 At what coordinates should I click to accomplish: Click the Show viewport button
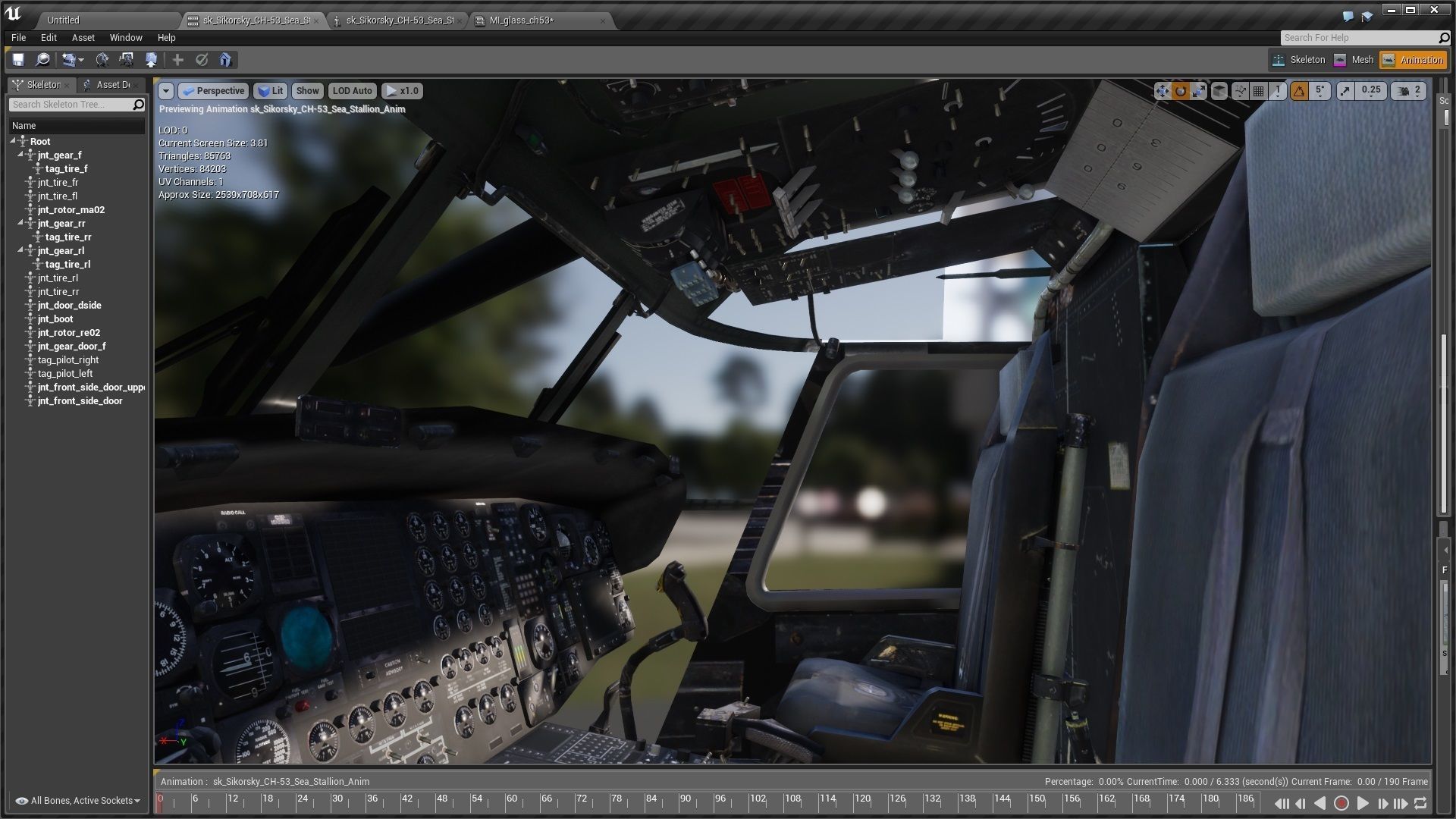click(307, 91)
